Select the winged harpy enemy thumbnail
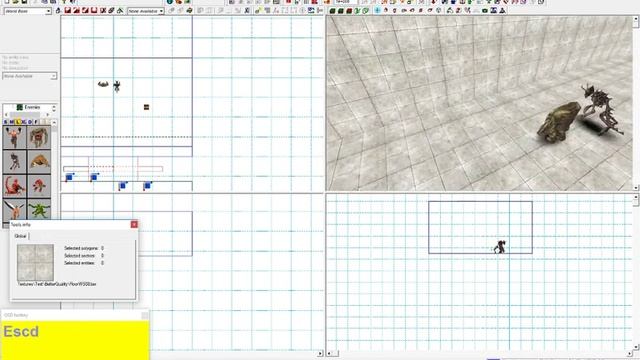This screenshot has width=640, height=360. coord(14,209)
